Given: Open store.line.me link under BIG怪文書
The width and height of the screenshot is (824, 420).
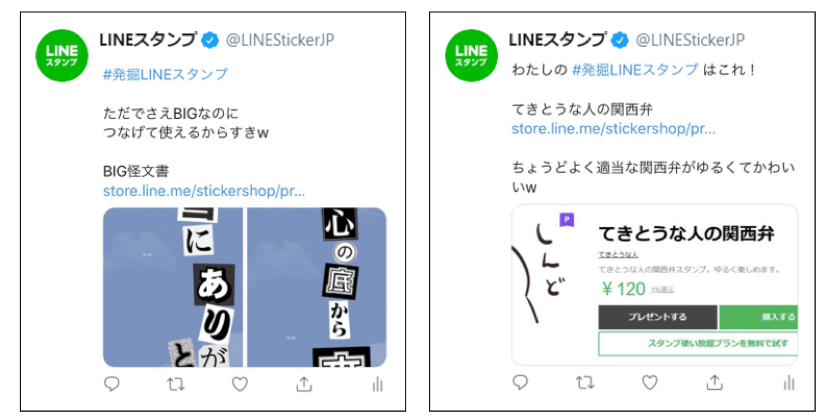Looking at the screenshot, I should pos(204,191).
